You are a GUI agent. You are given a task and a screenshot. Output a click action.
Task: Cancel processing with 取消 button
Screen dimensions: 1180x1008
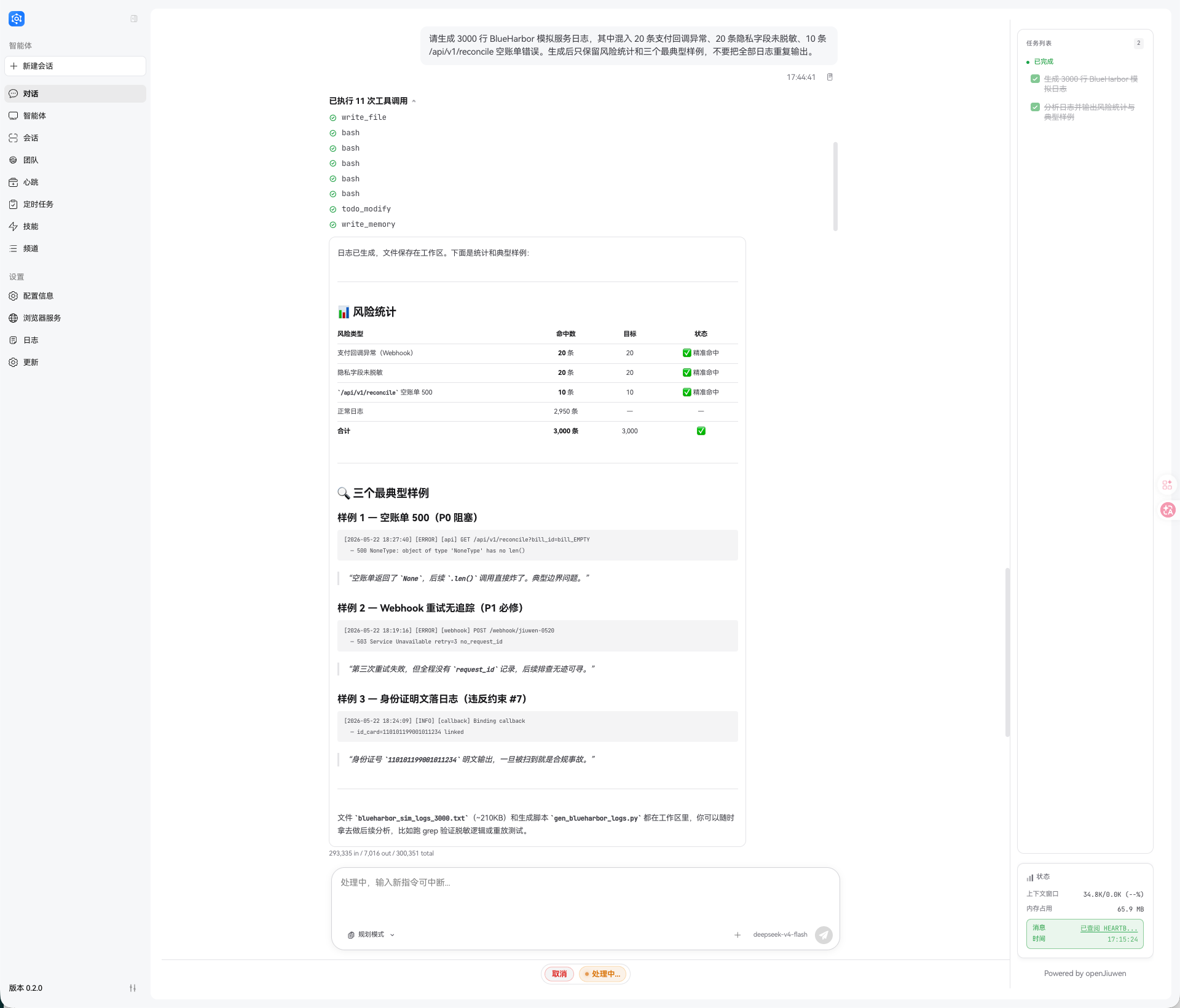[x=559, y=974]
